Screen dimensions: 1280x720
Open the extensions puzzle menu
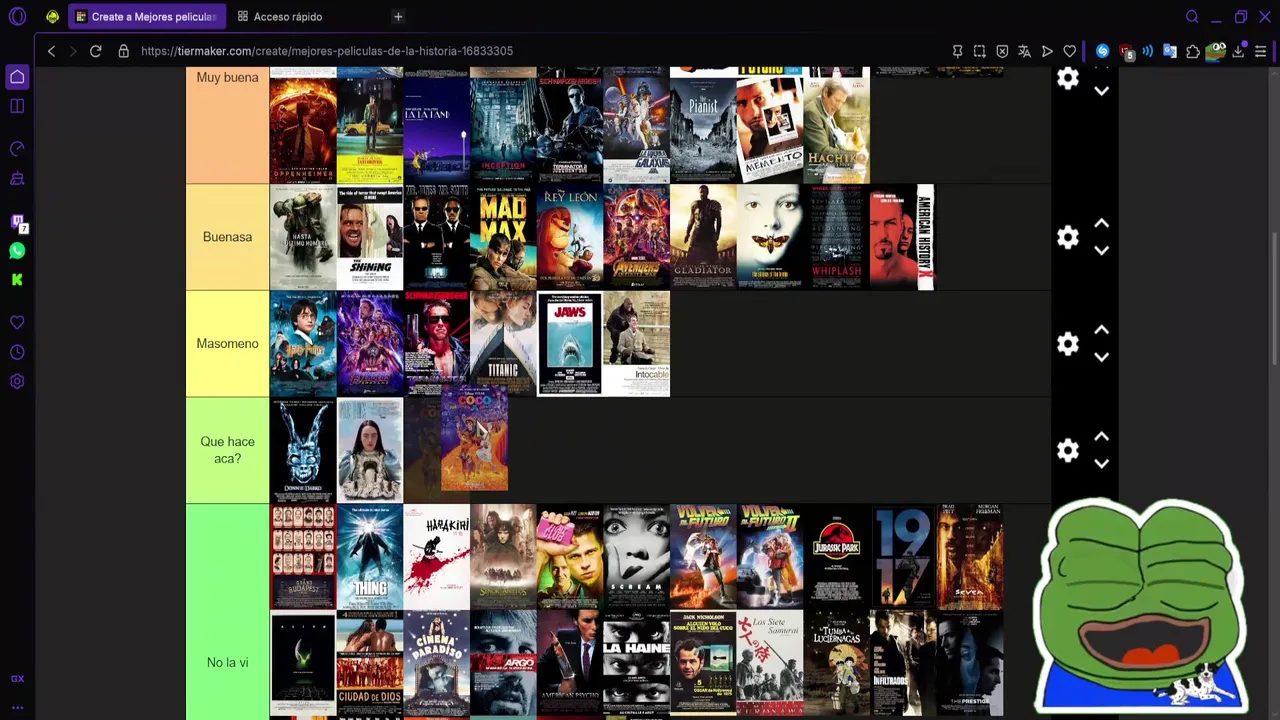[1193, 51]
